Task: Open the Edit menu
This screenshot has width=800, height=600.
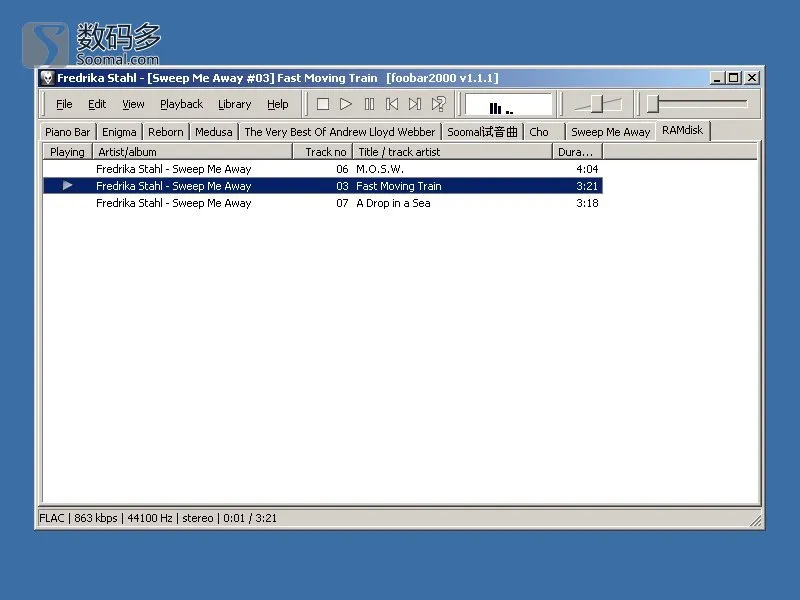Action: point(97,104)
